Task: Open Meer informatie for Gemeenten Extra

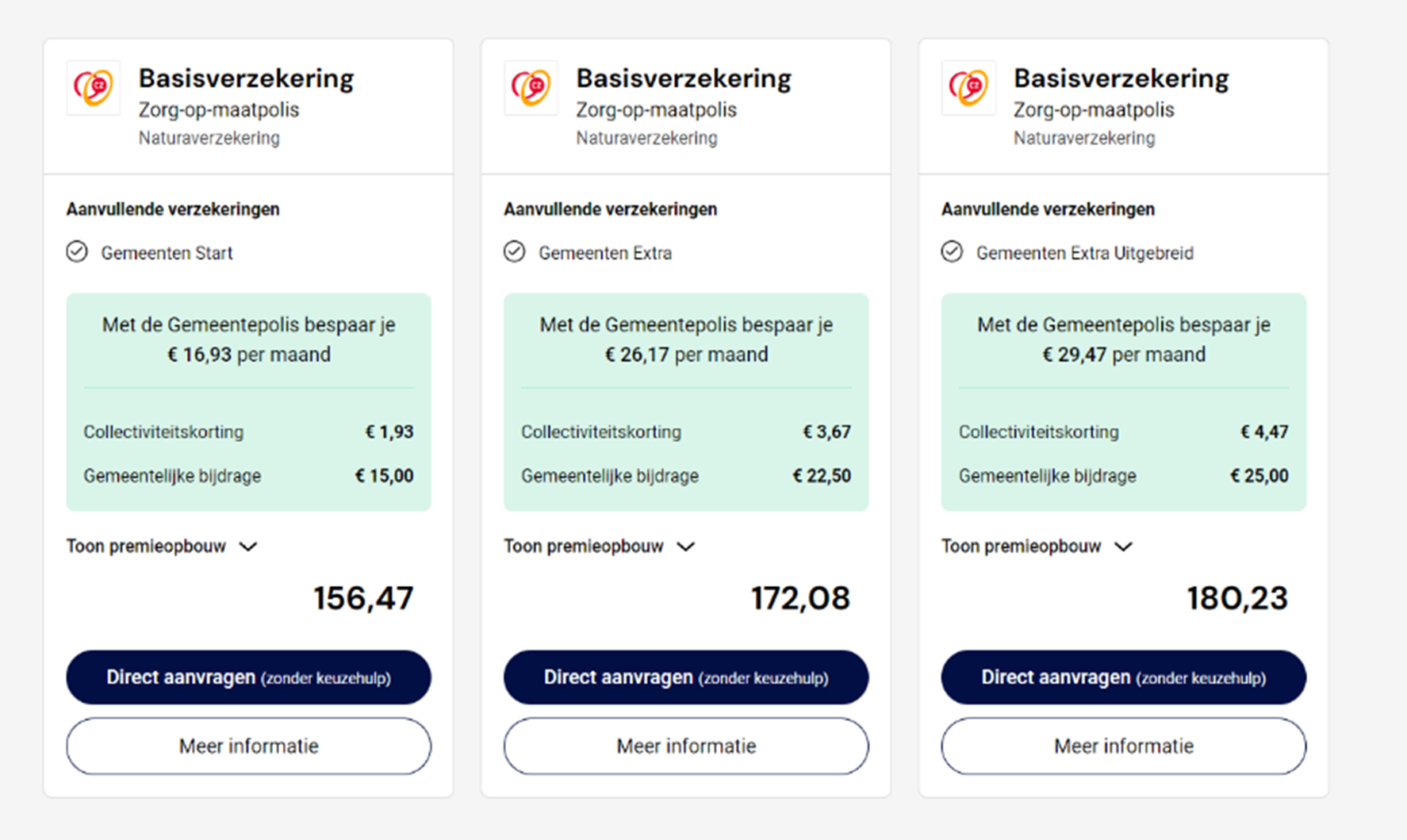Action: (x=686, y=746)
